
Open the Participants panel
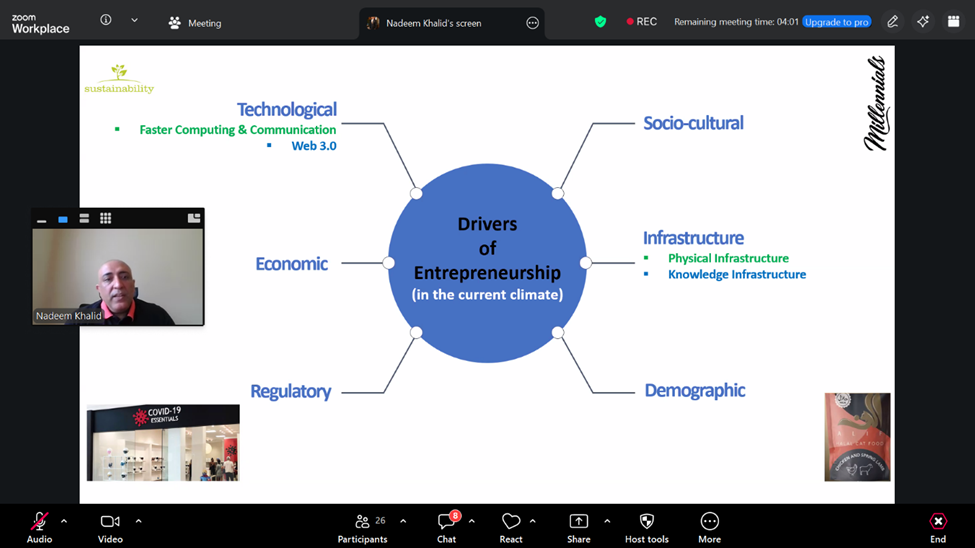point(362,526)
